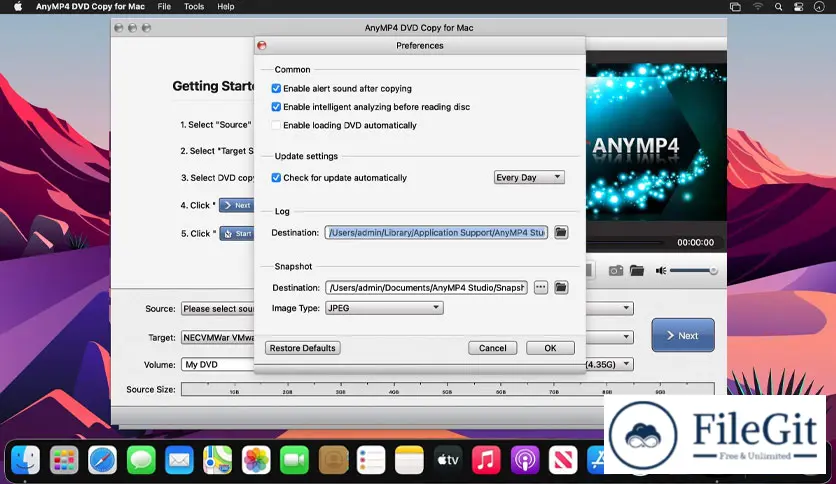Image resolution: width=836 pixels, height=484 pixels.
Task: Open Log destination folder icon
Action: pos(561,232)
